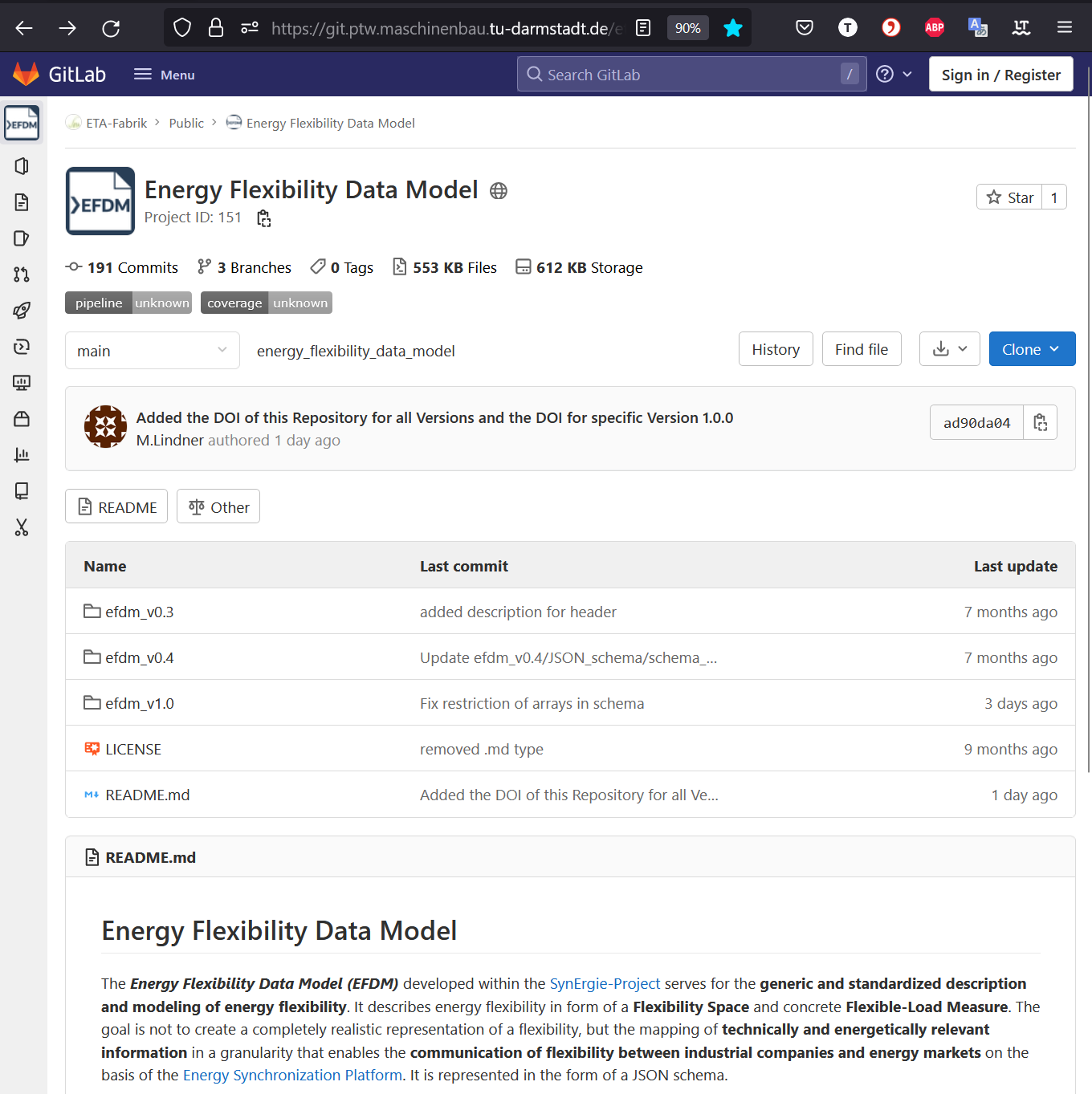Open the SynErgie-Project link
Image resolution: width=1092 pixels, height=1094 pixels.
(x=604, y=983)
